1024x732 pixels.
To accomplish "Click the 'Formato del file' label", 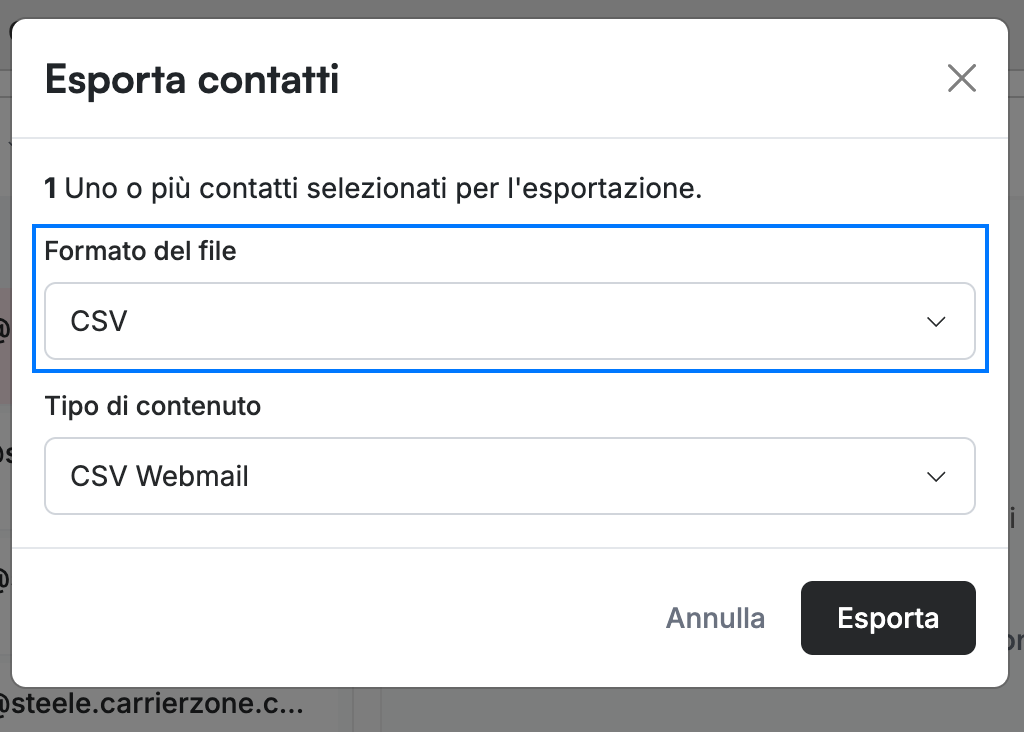I will click(140, 251).
